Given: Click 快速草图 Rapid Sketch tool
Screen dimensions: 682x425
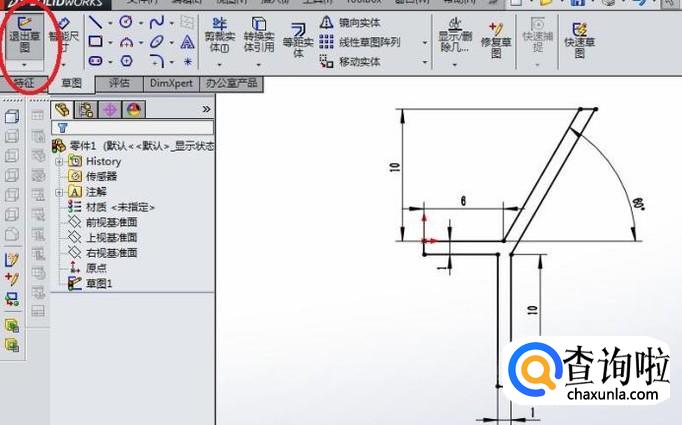Looking at the screenshot, I should [579, 40].
